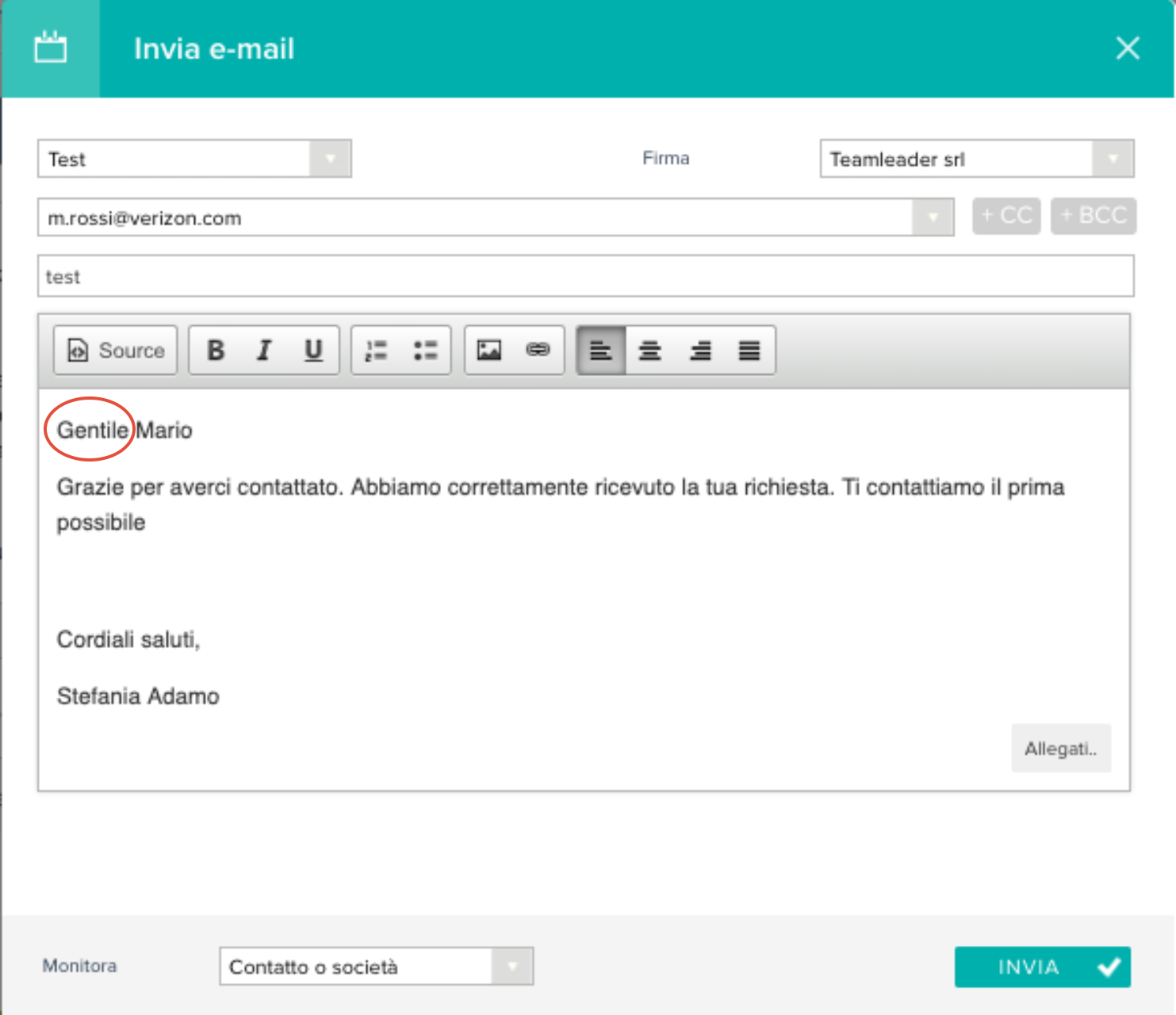This screenshot has width=1176, height=1015.
Task: Click the Invia e-mail dialog title
Action: point(214,49)
